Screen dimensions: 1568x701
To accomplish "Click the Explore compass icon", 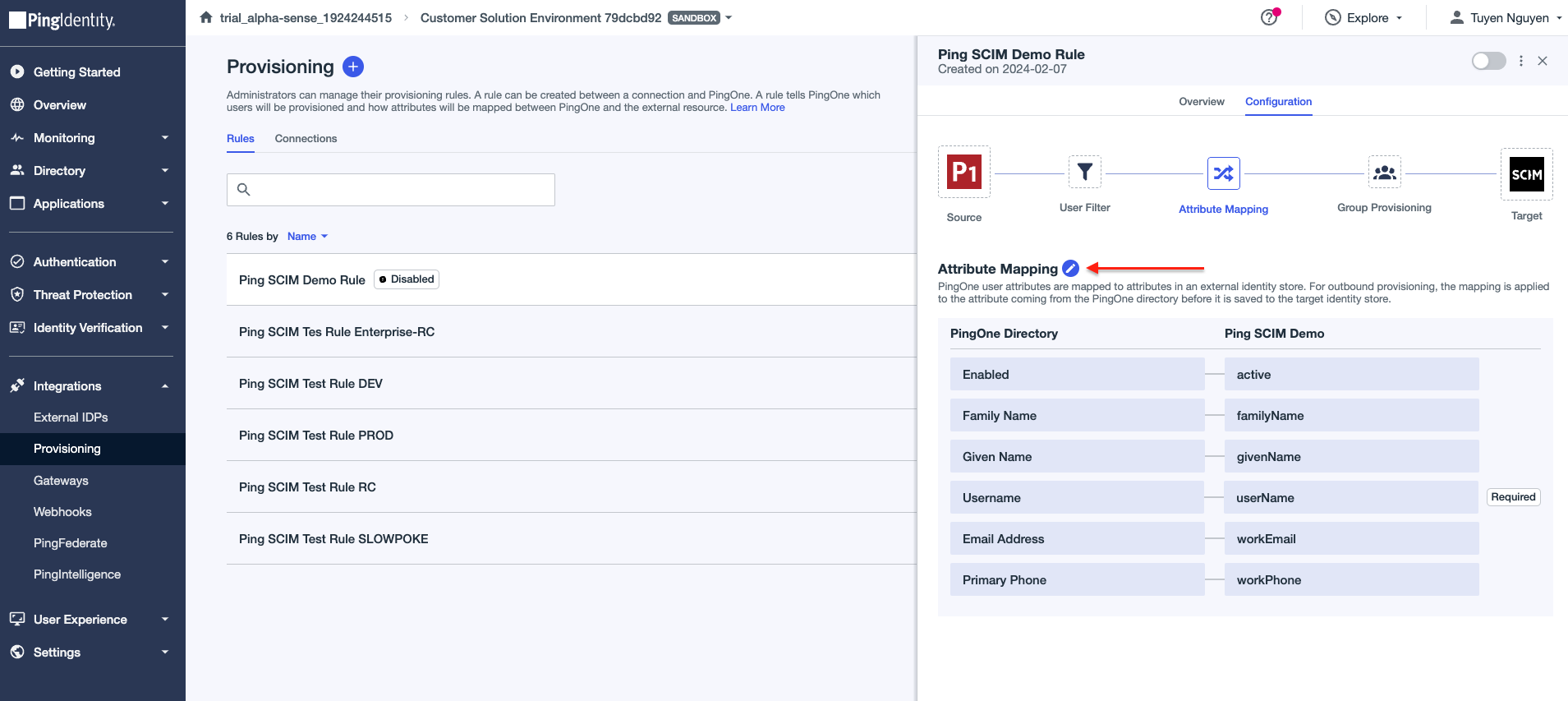I will click(1333, 17).
